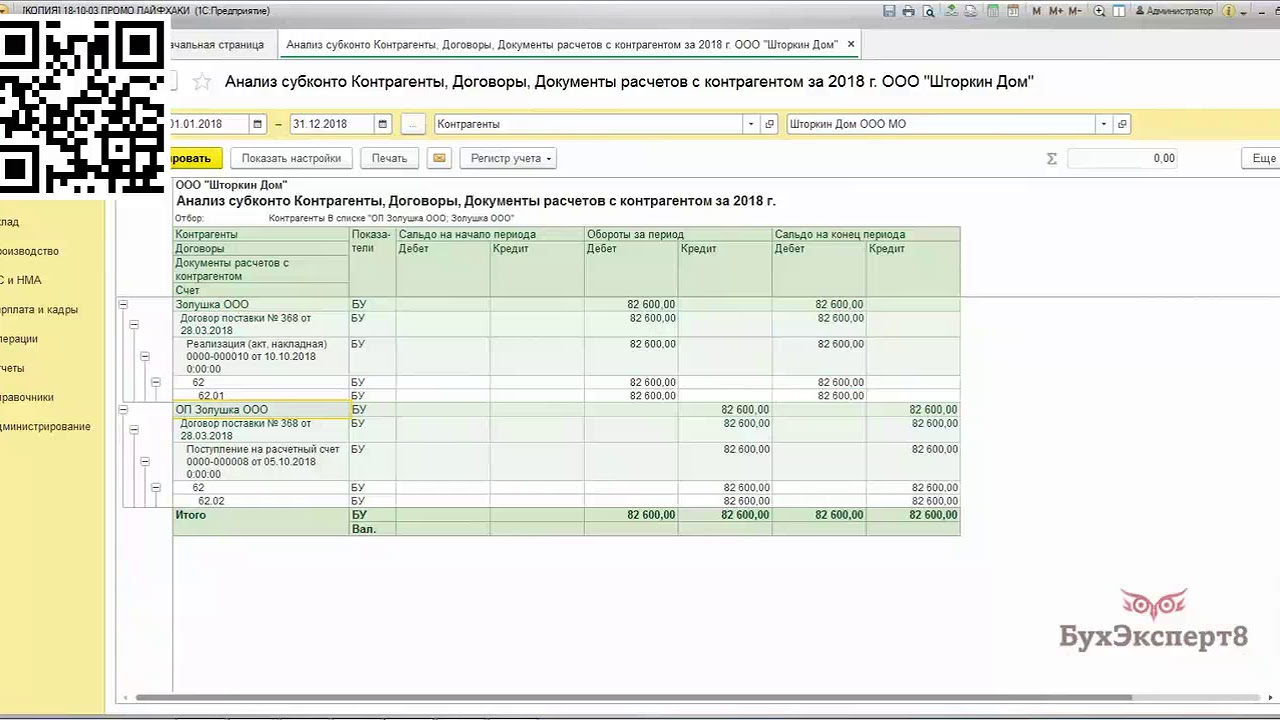Click Поступление на расчетный счет 0000-000008 cell
Image resolution: width=1280 pixels, height=720 pixels.
coord(261,462)
